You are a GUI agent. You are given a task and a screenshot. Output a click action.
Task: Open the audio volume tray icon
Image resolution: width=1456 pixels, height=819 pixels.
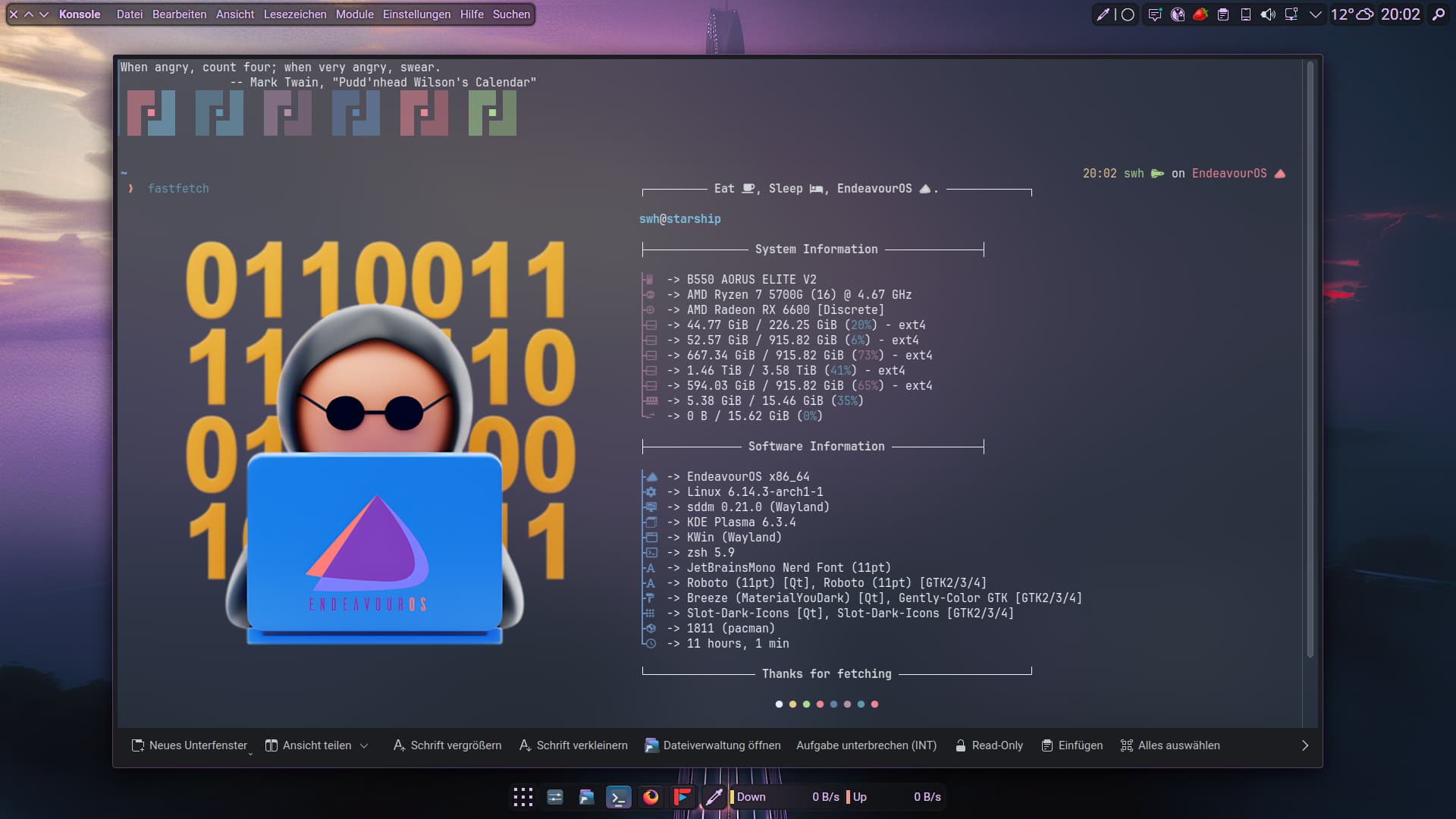click(x=1268, y=14)
